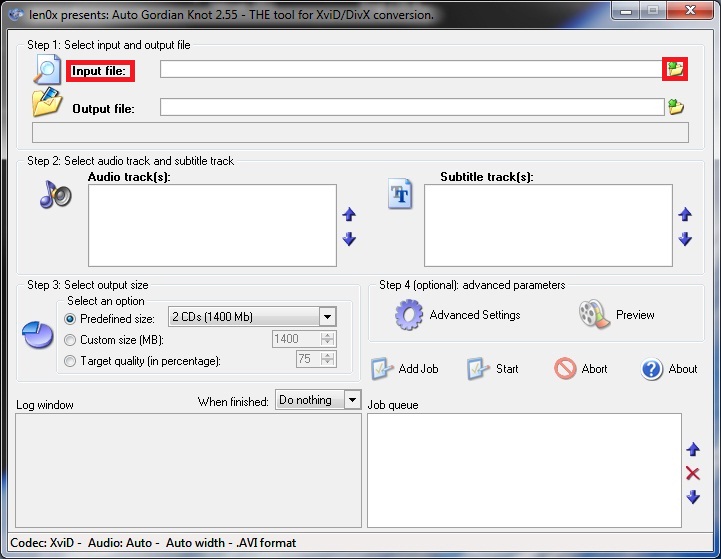This screenshot has height=559, width=721.
Task: Minimize the Auto Gordian Knot window
Action: click(626, 11)
